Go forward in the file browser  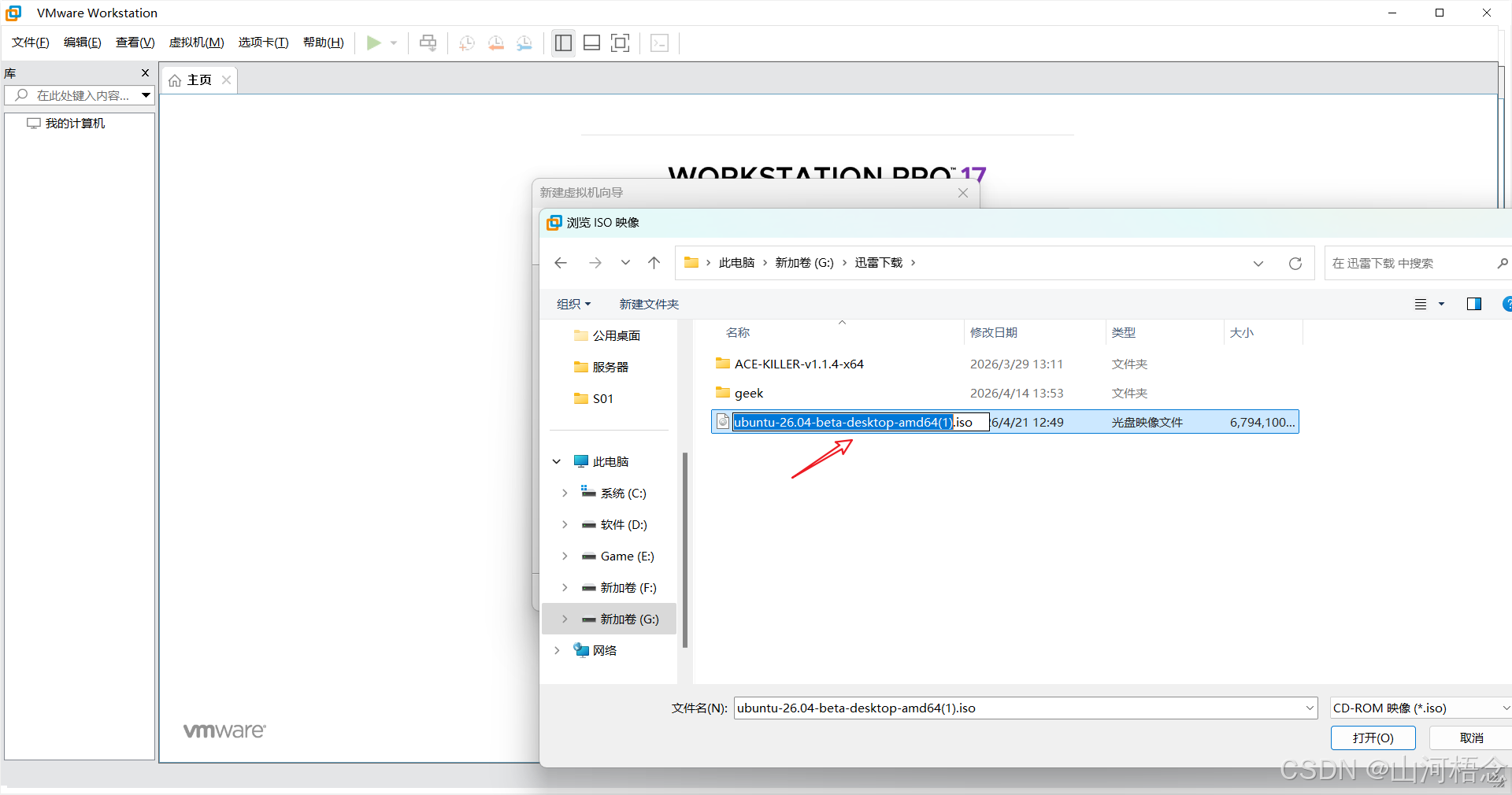tap(595, 263)
